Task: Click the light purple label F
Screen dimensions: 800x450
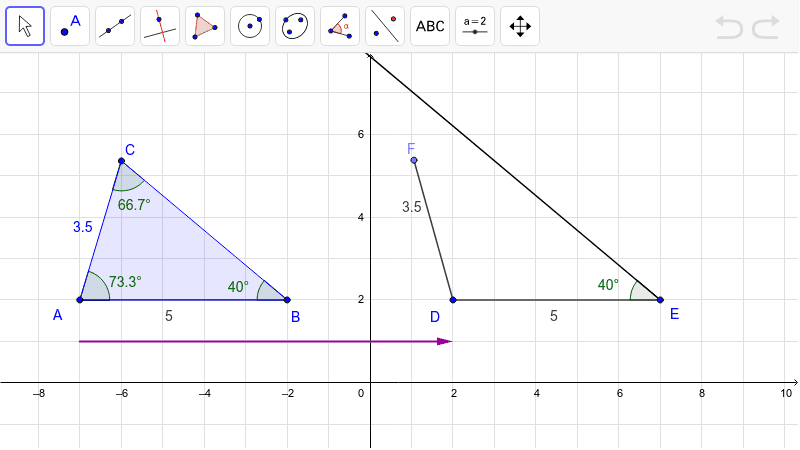Action: click(x=411, y=148)
